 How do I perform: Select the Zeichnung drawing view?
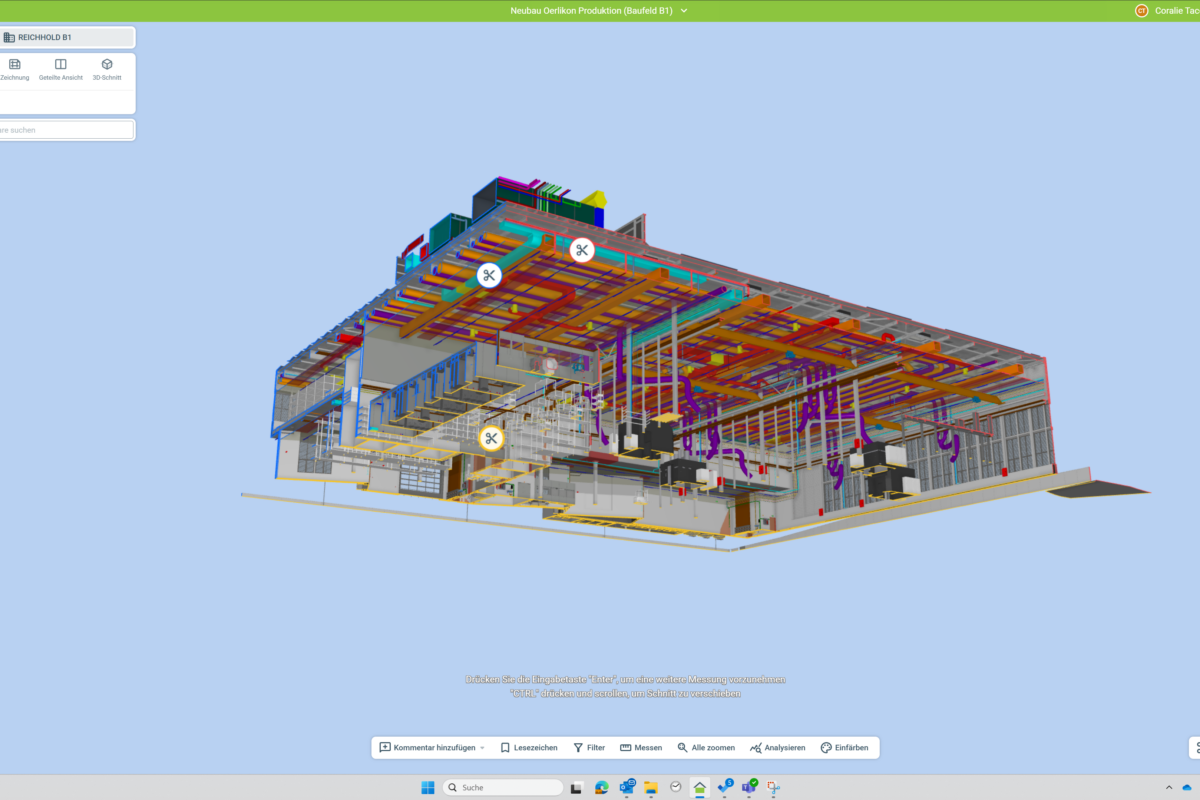click(15, 69)
